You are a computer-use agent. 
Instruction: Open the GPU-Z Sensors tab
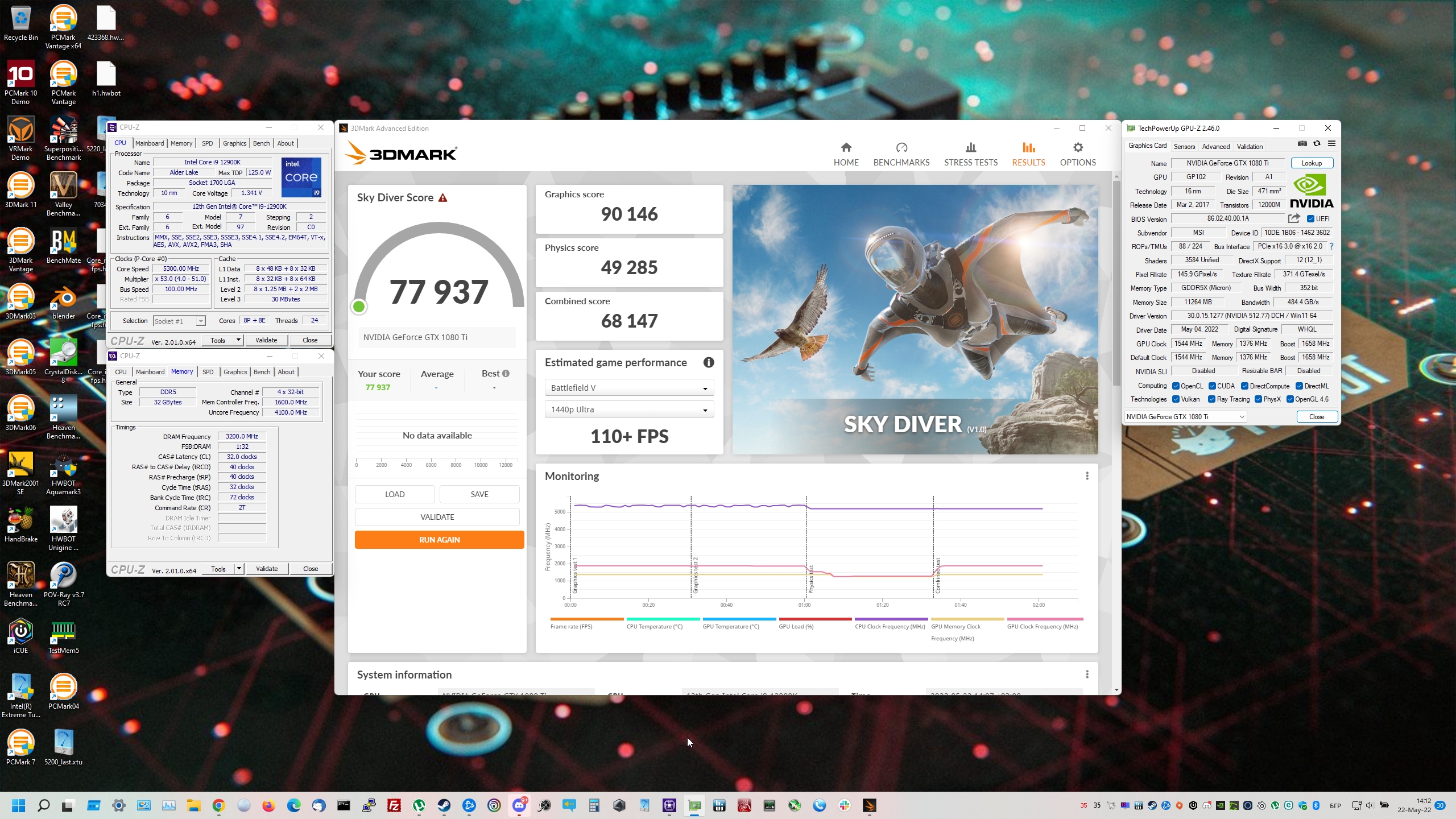click(1184, 147)
